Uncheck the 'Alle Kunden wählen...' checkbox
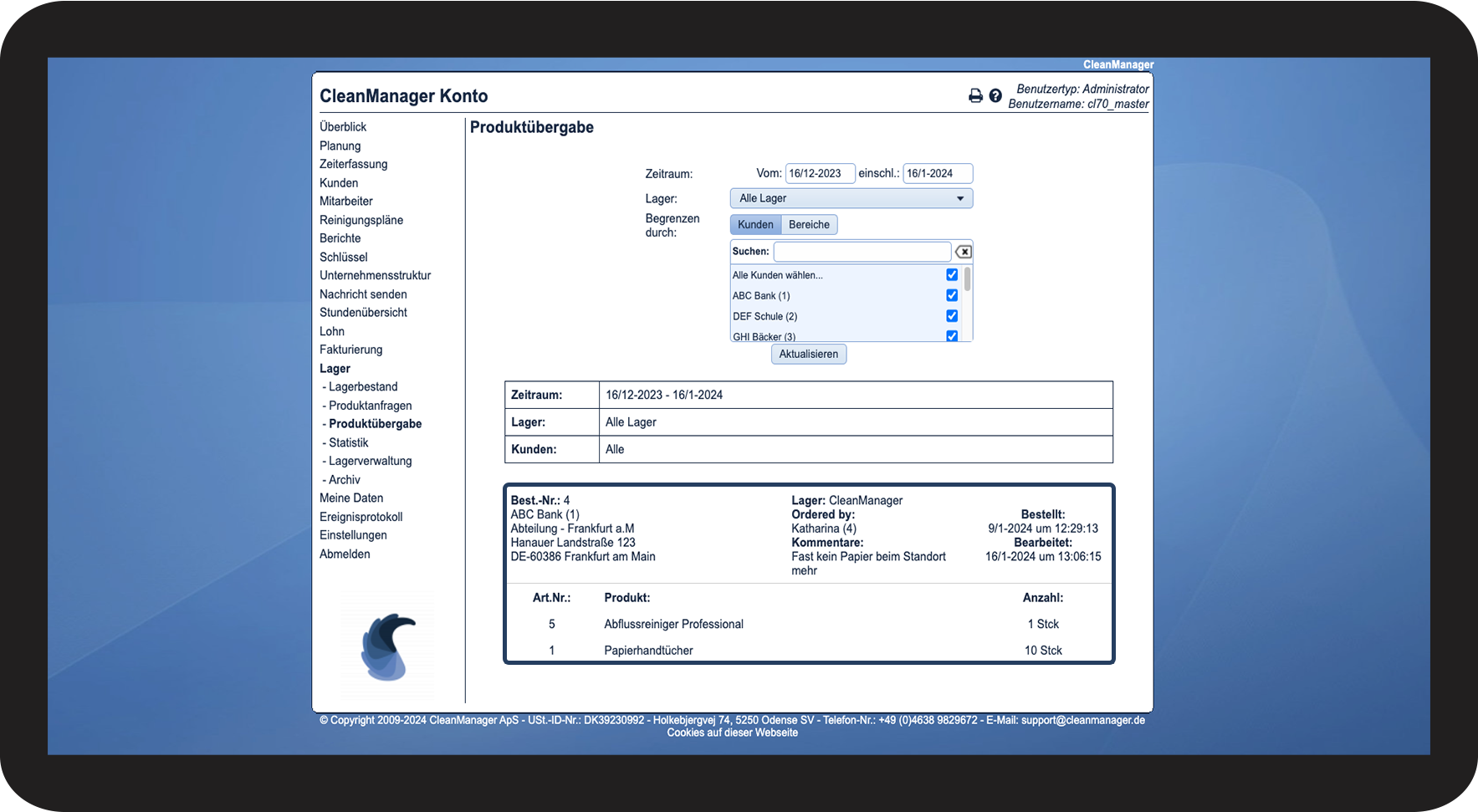The width and height of the screenshot is (1478, 812). (x=952, y=275)
